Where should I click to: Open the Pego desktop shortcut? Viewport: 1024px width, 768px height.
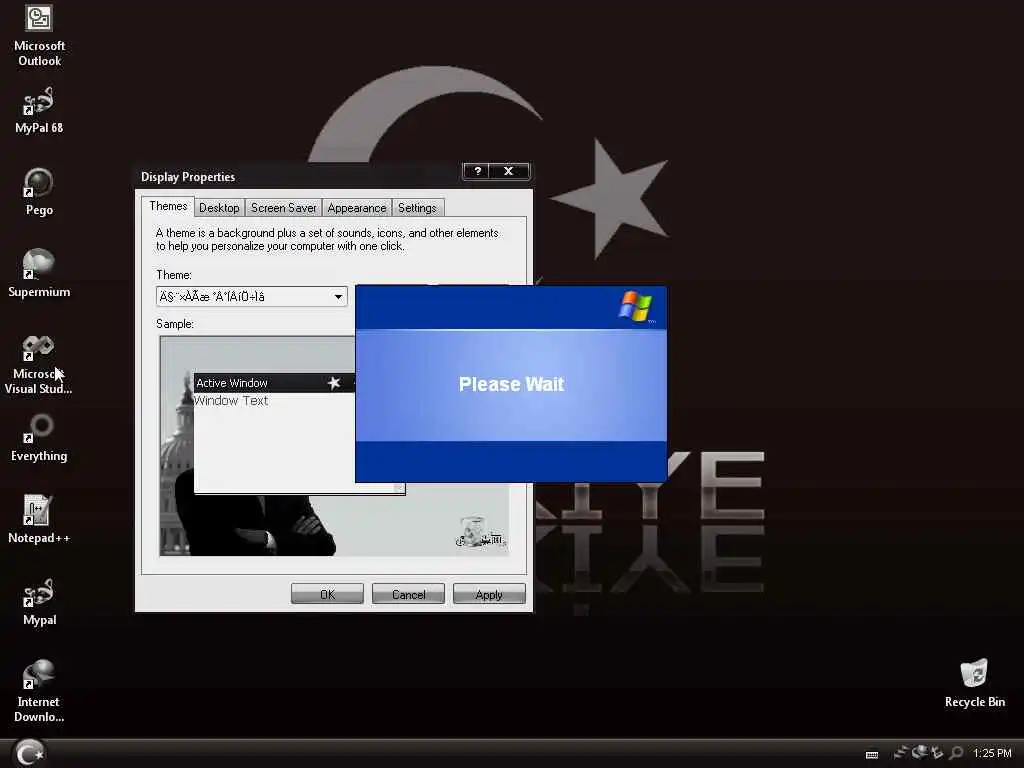pos(39,192)
